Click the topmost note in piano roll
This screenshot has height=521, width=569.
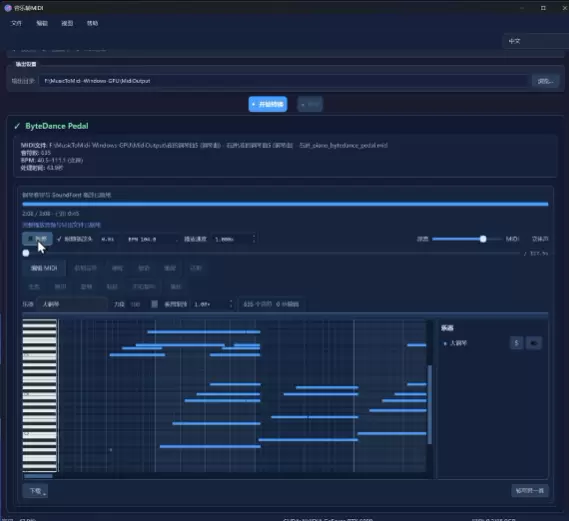tap(204, 332)
